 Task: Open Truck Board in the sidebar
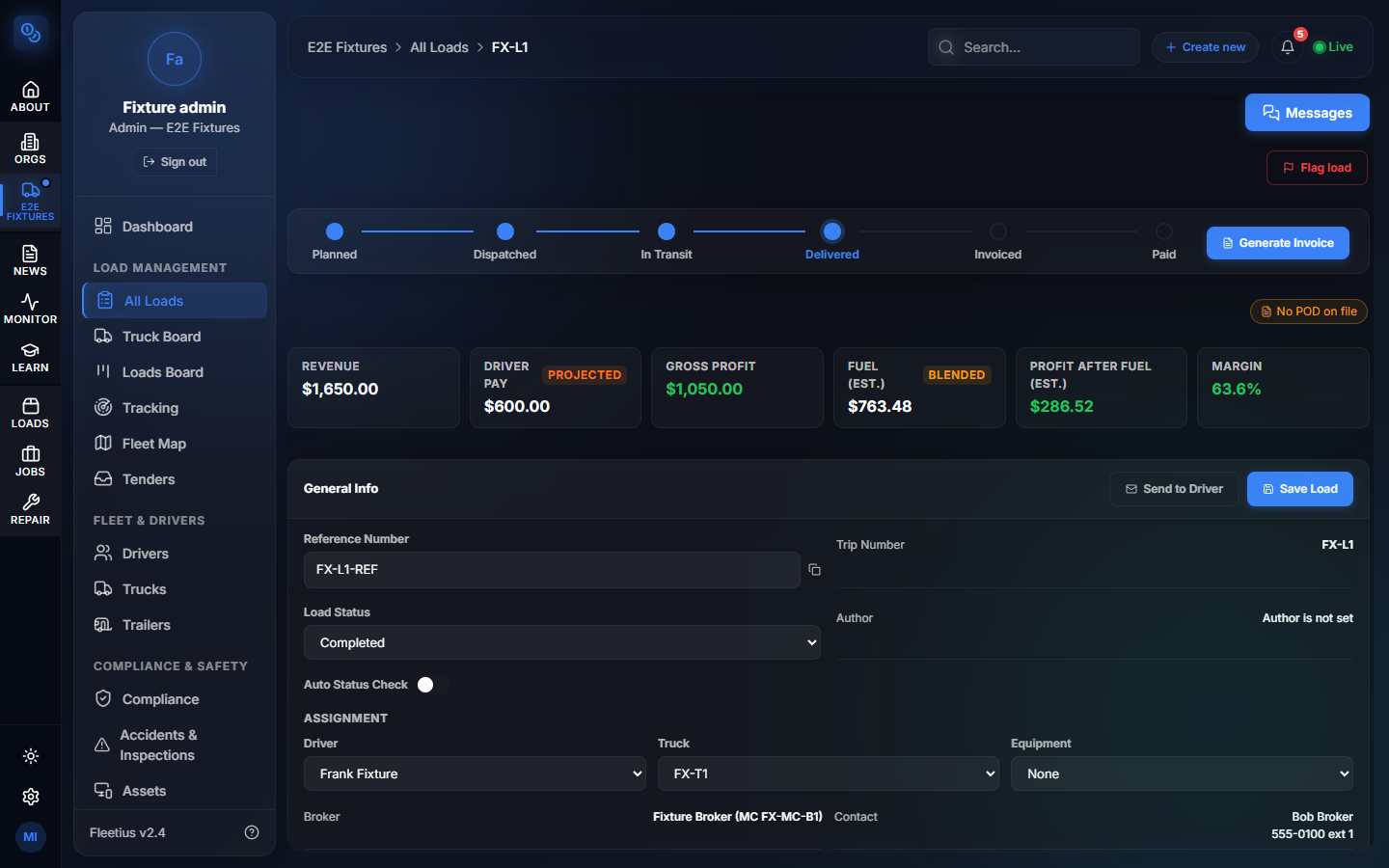tap(175, 337)
